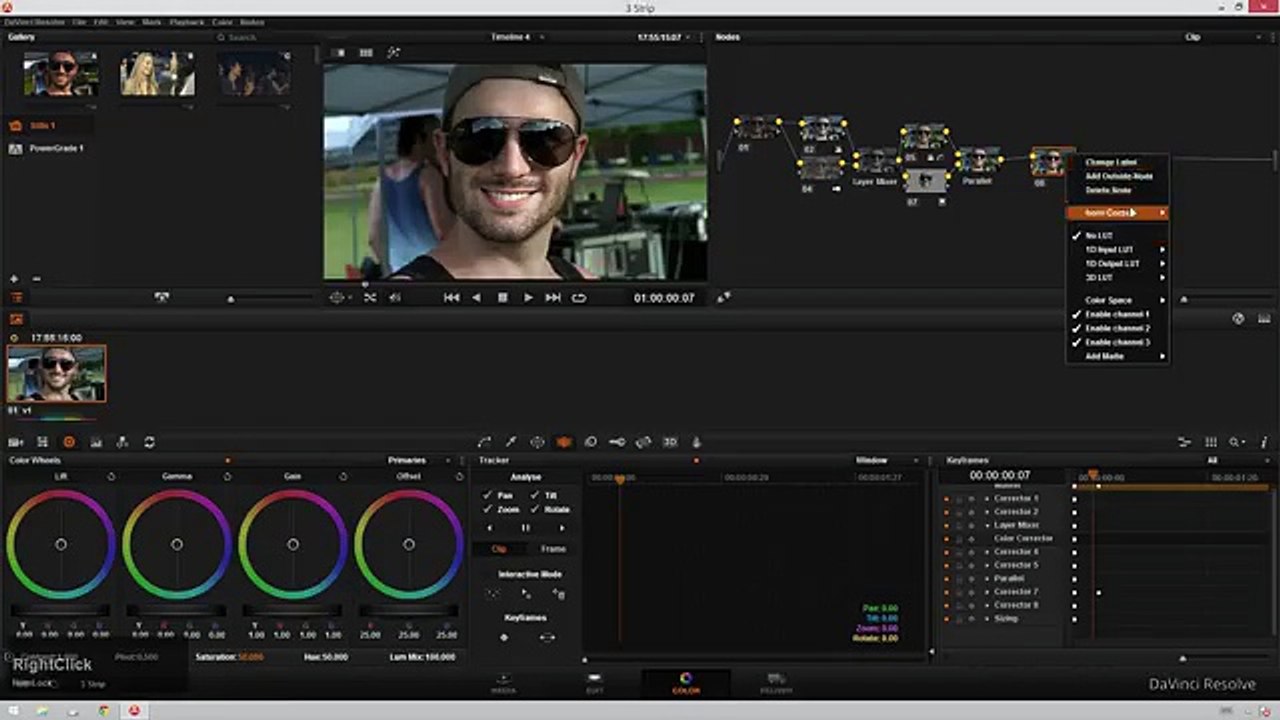Expand the 3D LUT submenu
Viewport: 1280px width, 720px height.
click(1117, 278)
